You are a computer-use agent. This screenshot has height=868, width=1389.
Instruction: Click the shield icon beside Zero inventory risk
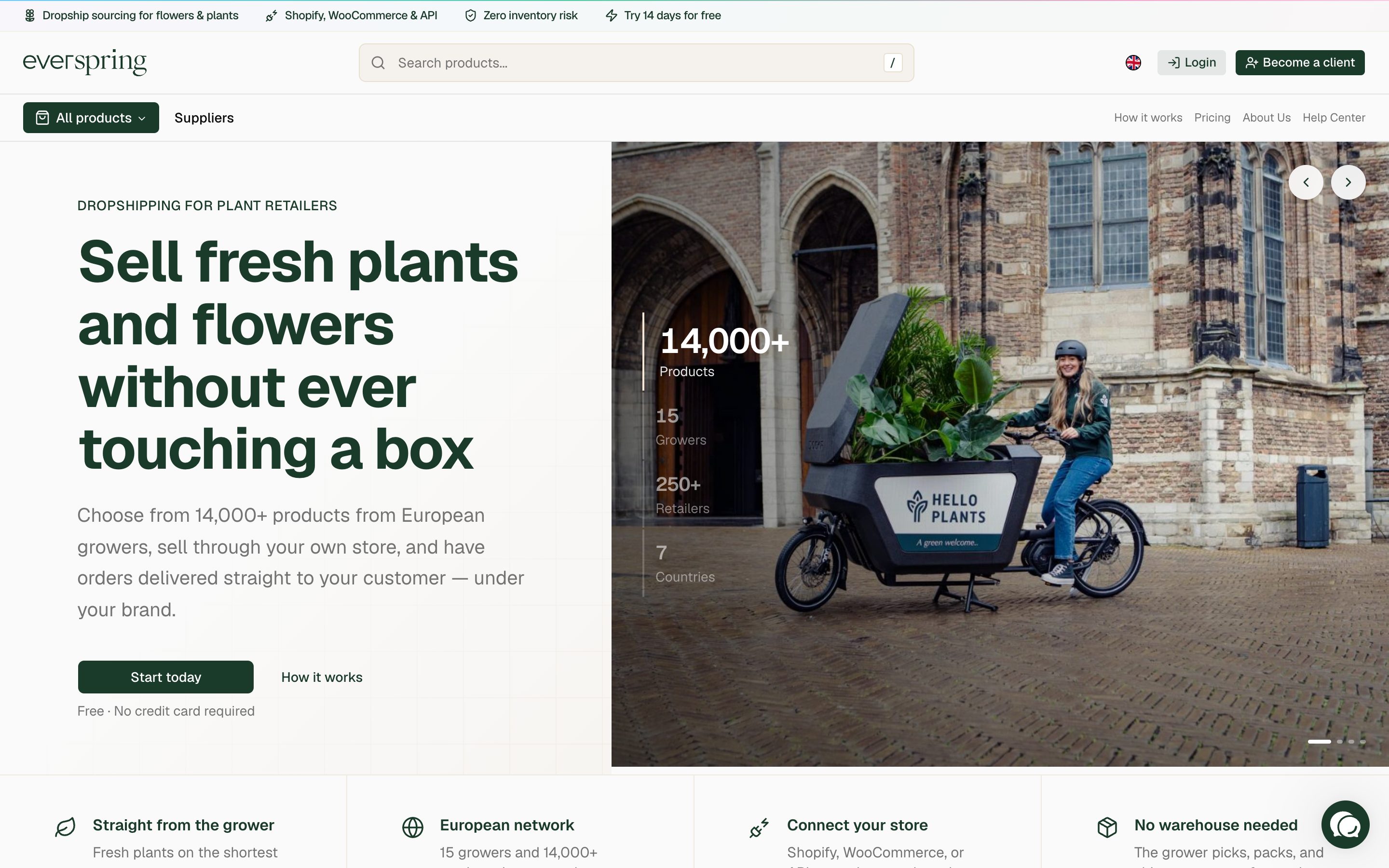pos(470,15)
